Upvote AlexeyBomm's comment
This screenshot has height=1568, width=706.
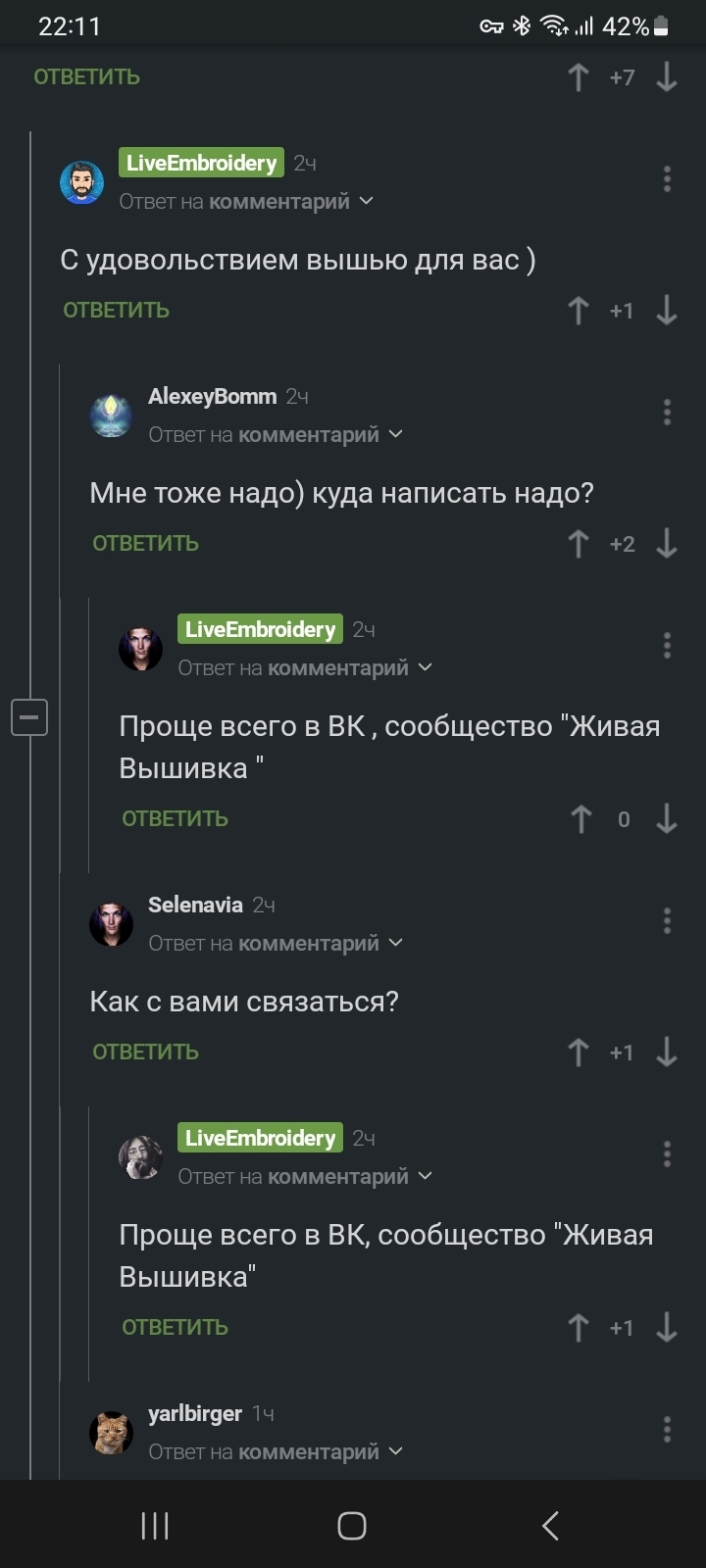pos(579,544)
